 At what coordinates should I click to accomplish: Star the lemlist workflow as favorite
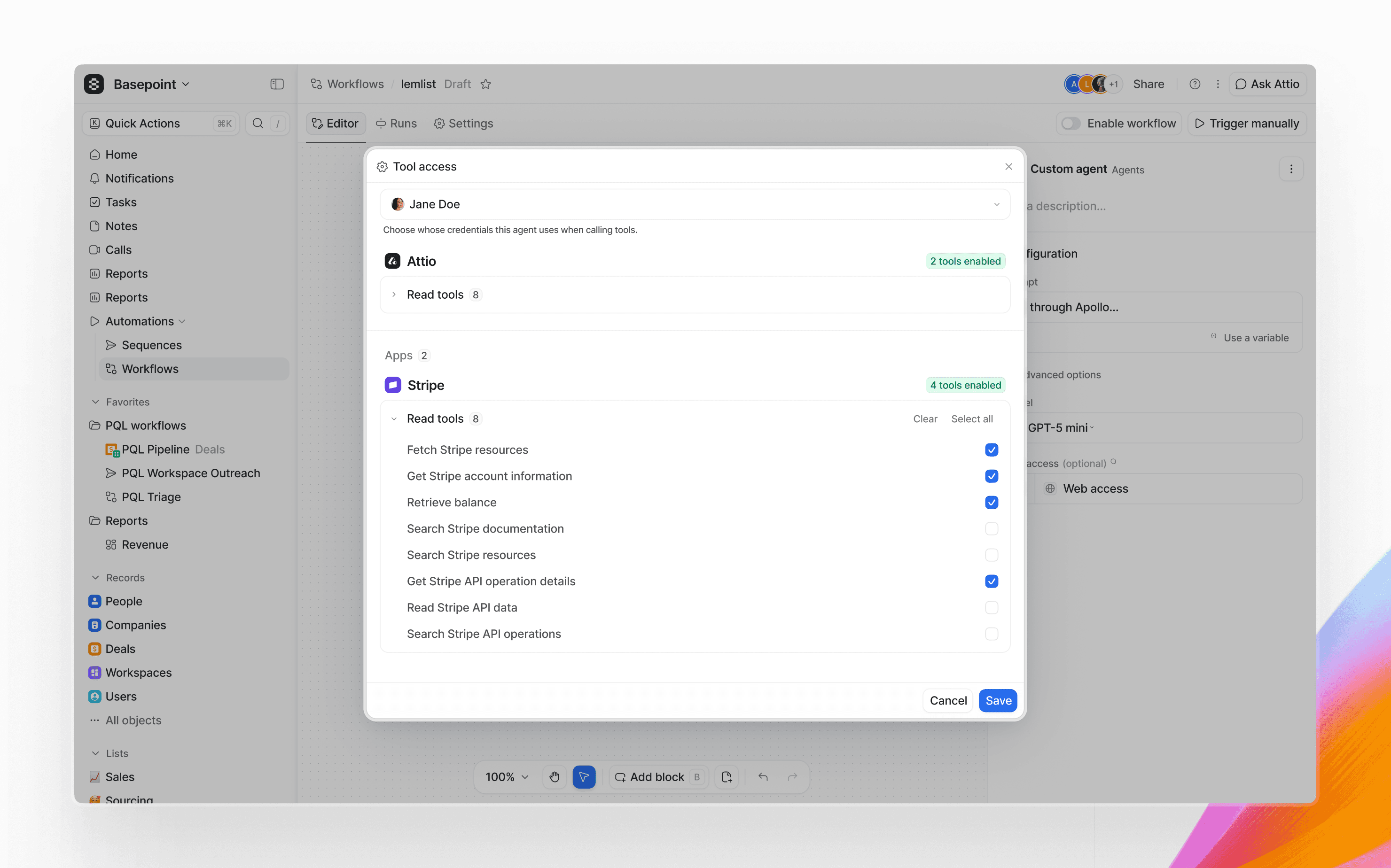pos(486,84)
